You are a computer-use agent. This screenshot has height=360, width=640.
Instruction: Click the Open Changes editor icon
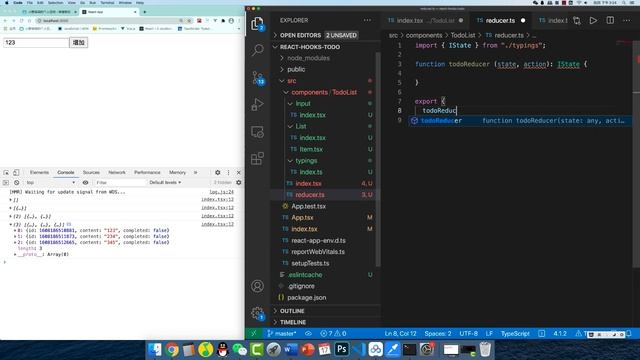[577, 20]
